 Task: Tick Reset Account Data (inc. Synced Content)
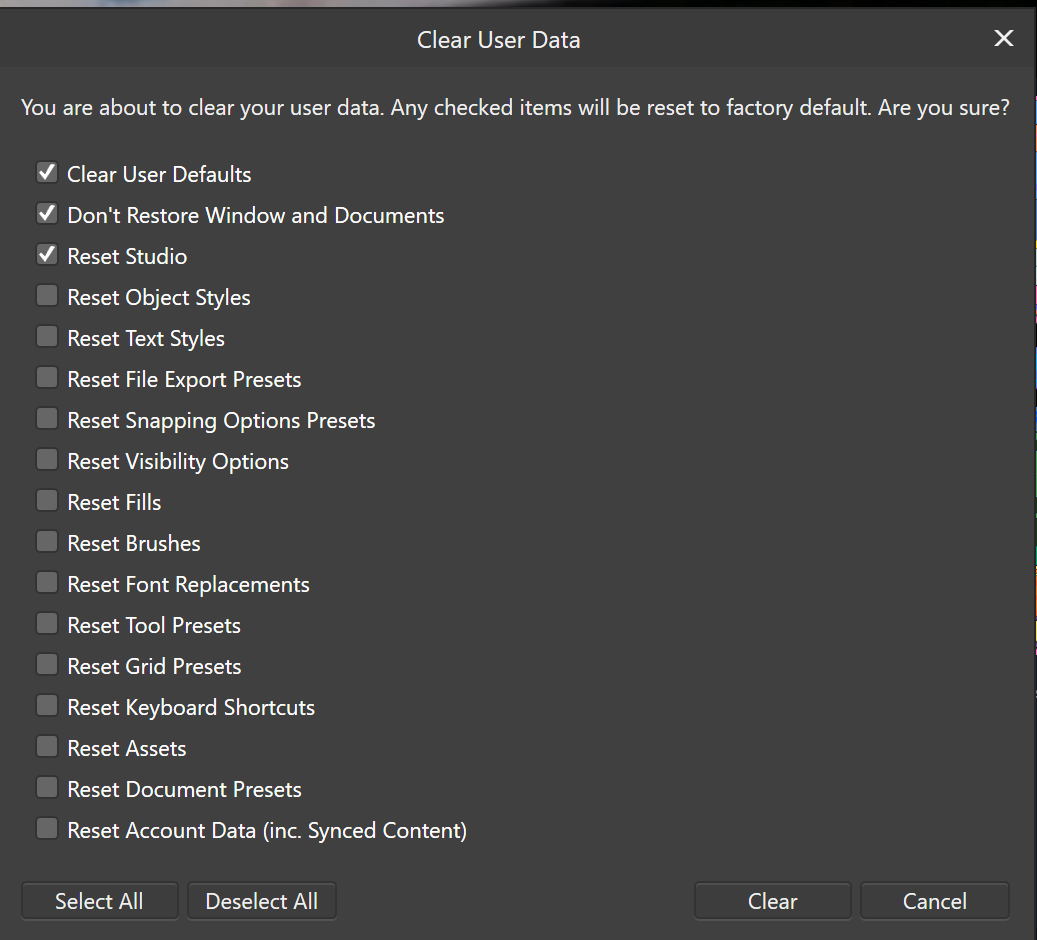[47, 829]
